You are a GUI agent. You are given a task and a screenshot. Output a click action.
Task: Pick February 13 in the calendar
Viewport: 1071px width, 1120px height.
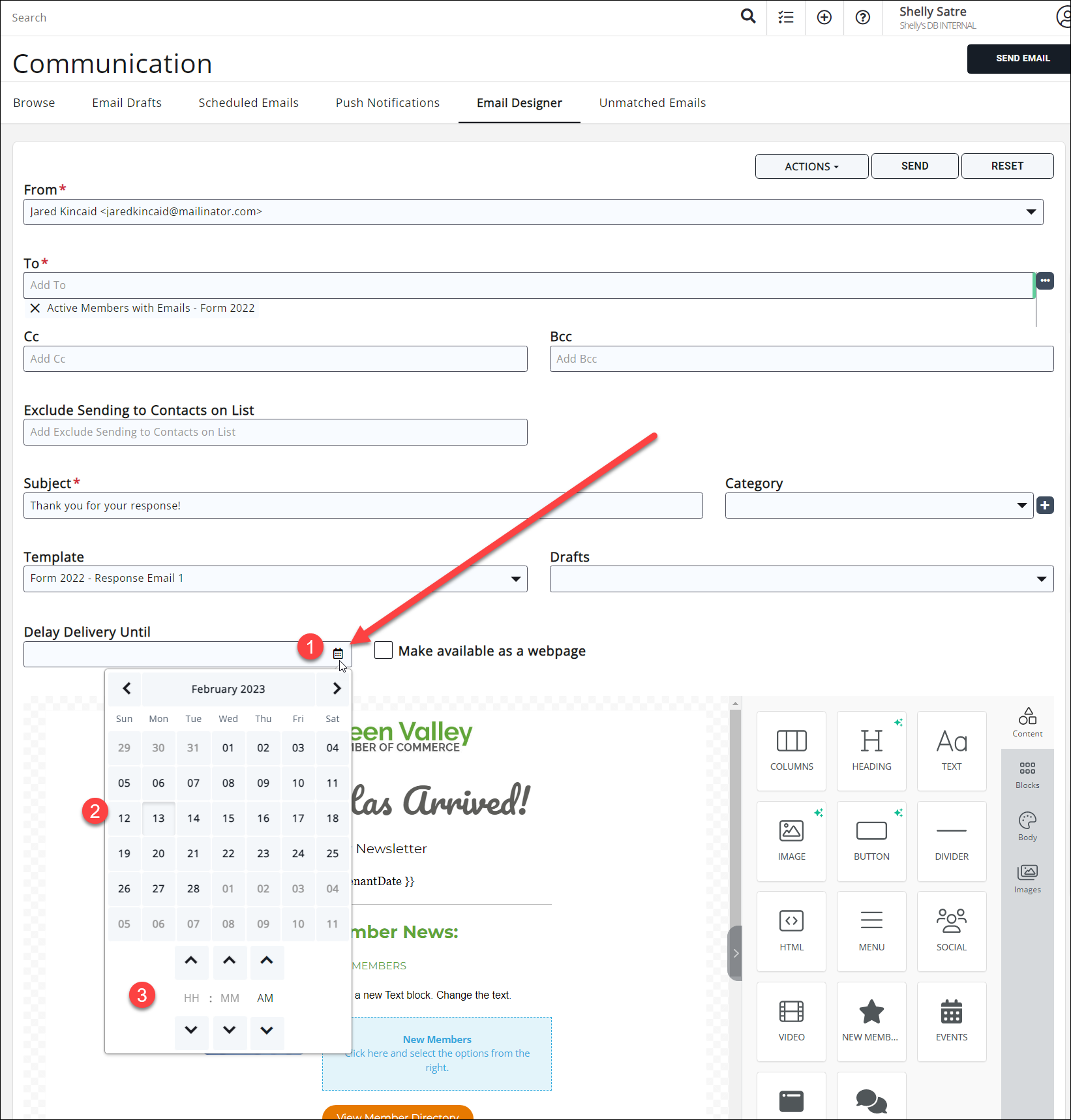coord(158,818)
